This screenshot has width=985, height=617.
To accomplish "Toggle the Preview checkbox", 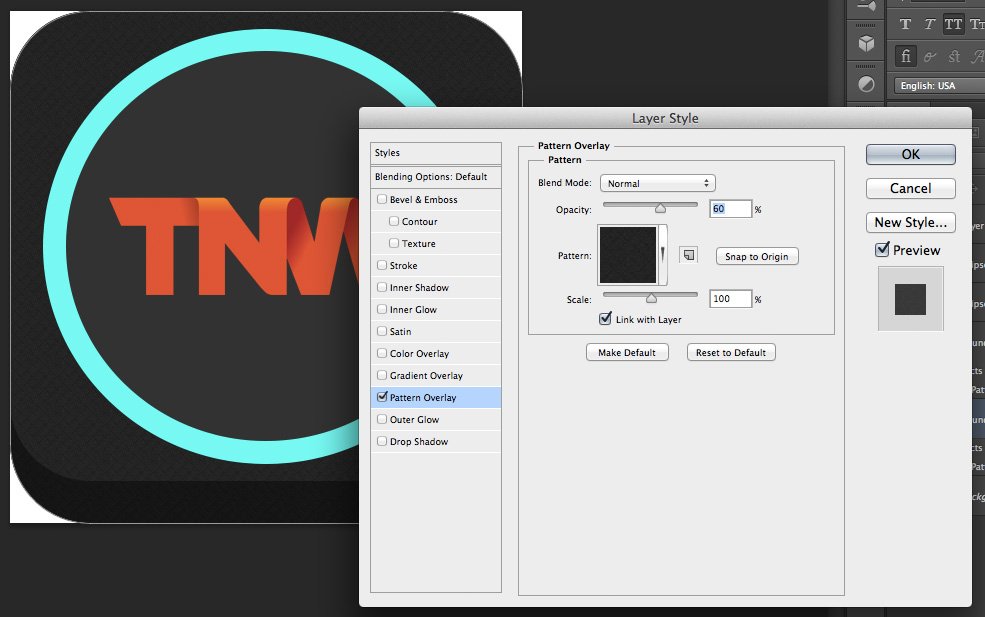I will tap(882, 249).
